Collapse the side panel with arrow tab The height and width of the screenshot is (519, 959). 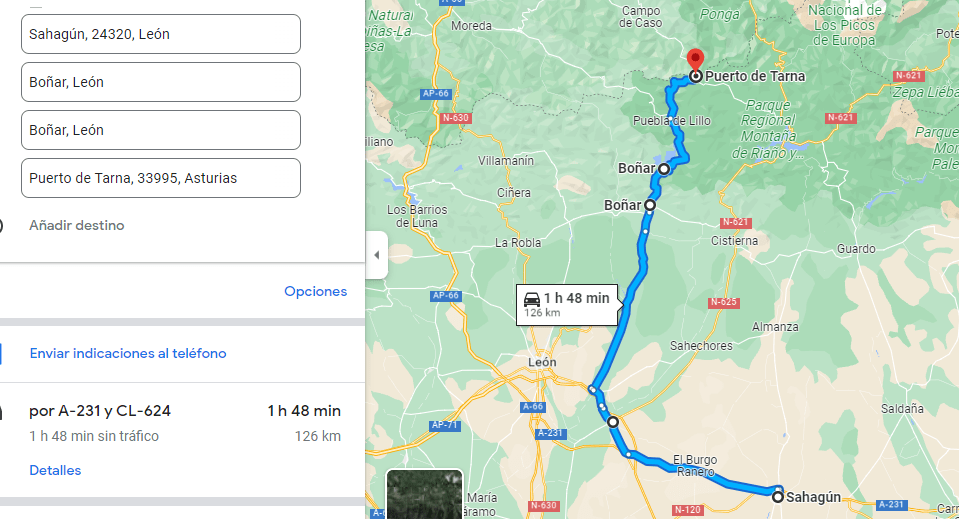click(x=377, y=255)
